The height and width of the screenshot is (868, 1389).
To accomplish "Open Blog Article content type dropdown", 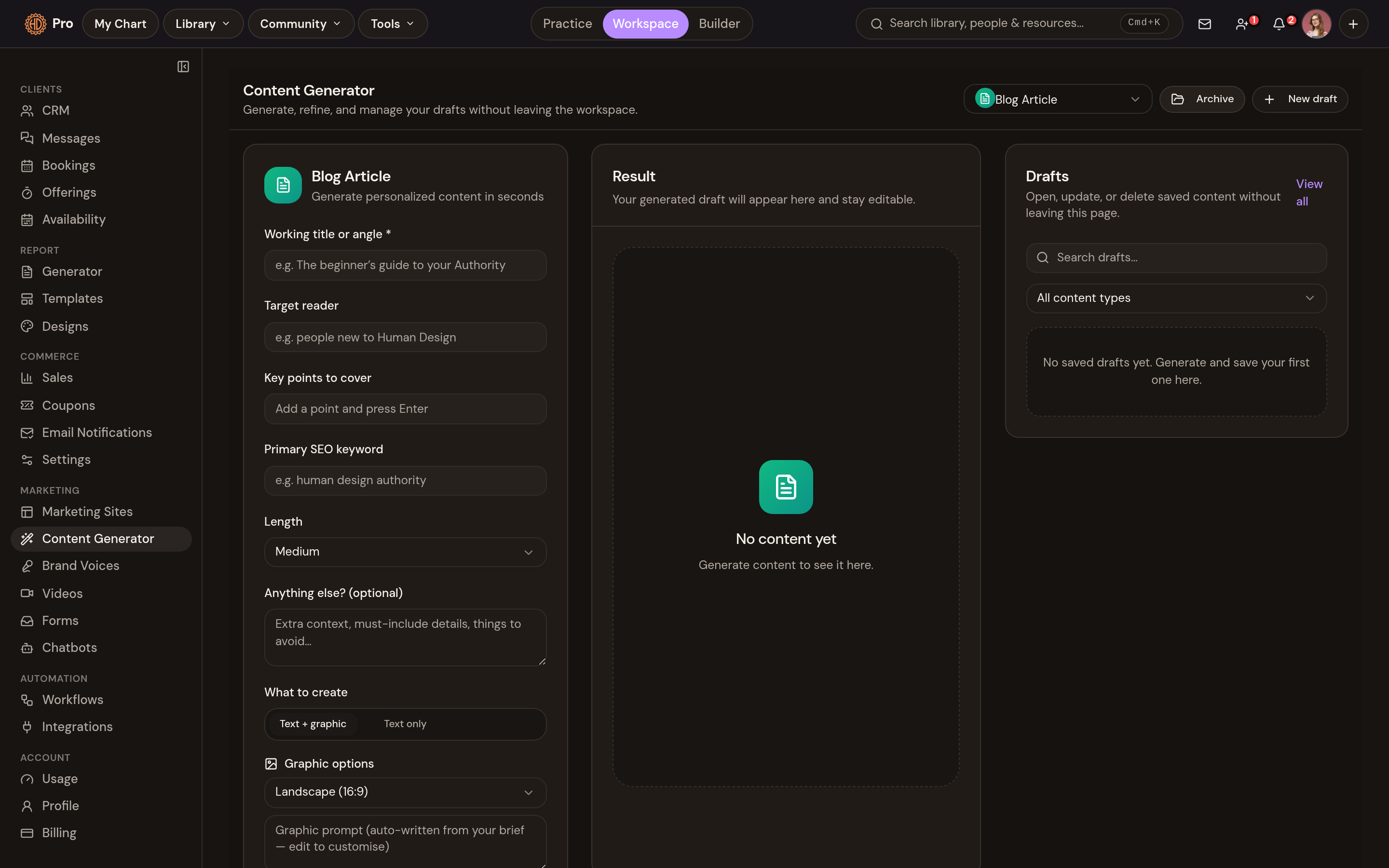I will pyautogui.click(x=1057, y=99).
